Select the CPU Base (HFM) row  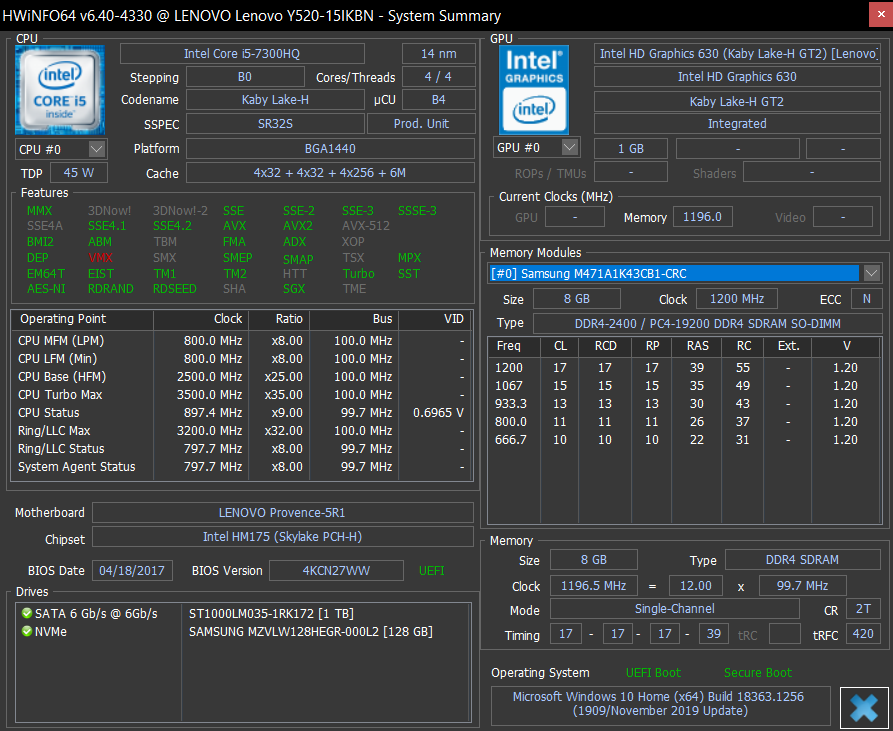(242, 376)
